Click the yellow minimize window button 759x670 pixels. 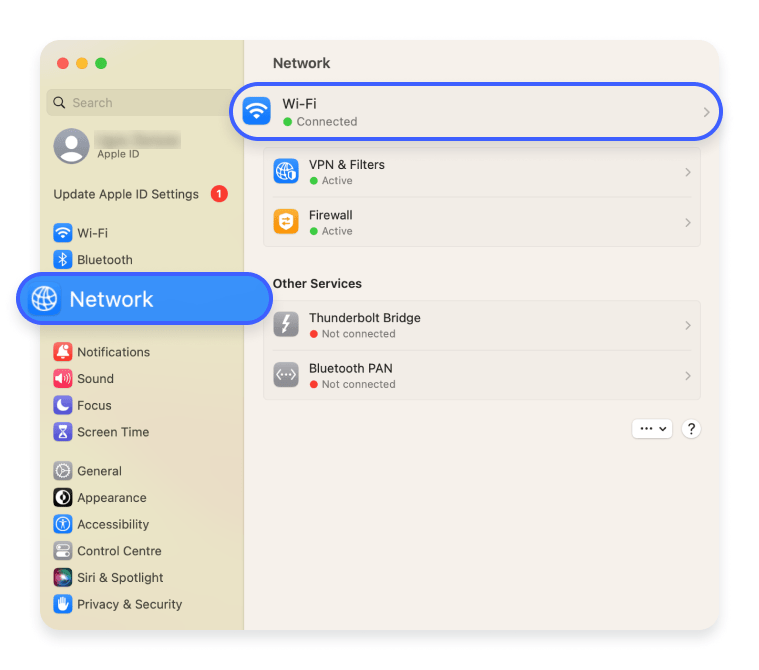[82, 63]
